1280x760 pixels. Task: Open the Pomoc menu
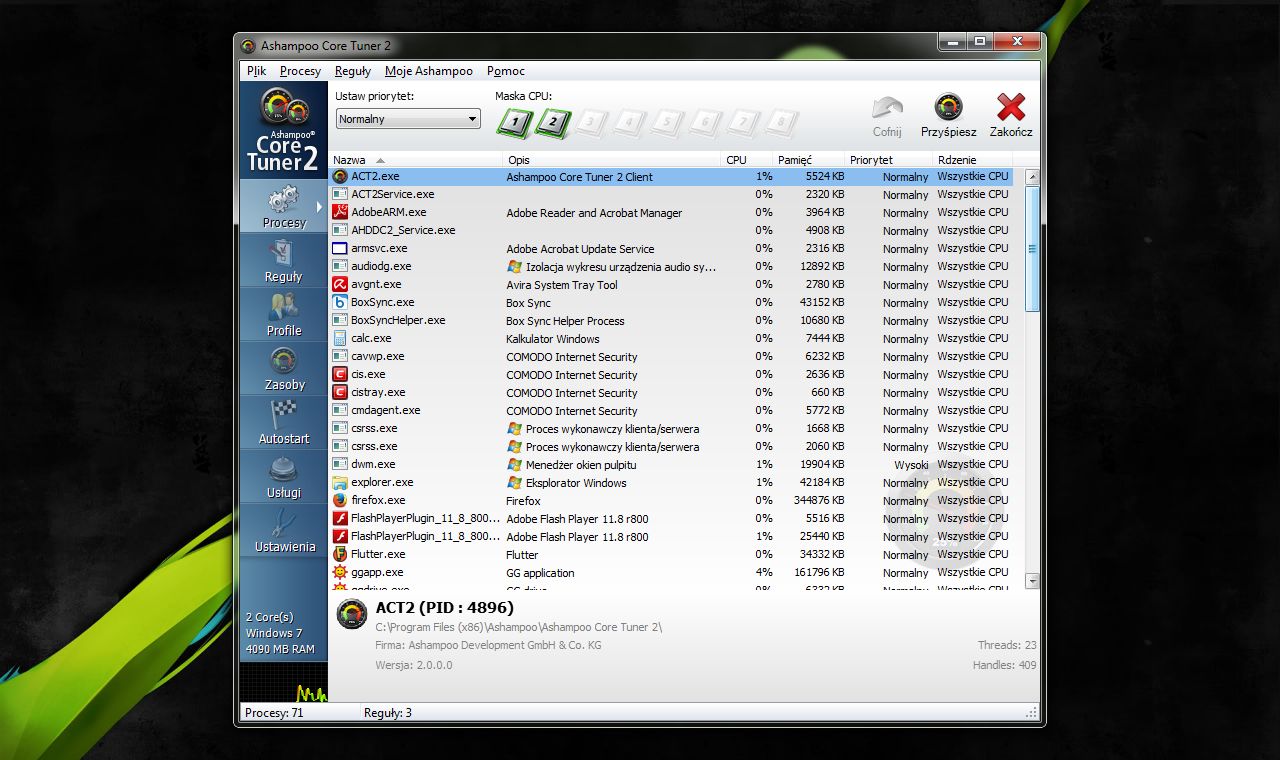click(506, 71)
